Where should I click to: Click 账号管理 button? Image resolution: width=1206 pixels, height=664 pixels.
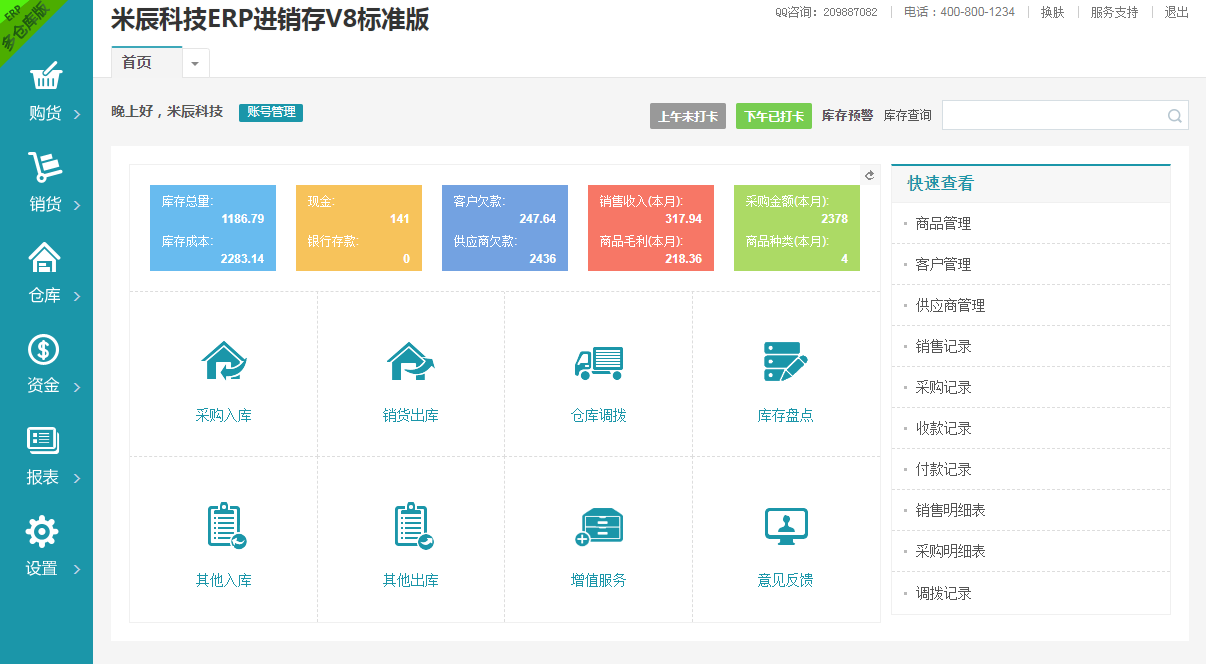[x=271, y=113]
